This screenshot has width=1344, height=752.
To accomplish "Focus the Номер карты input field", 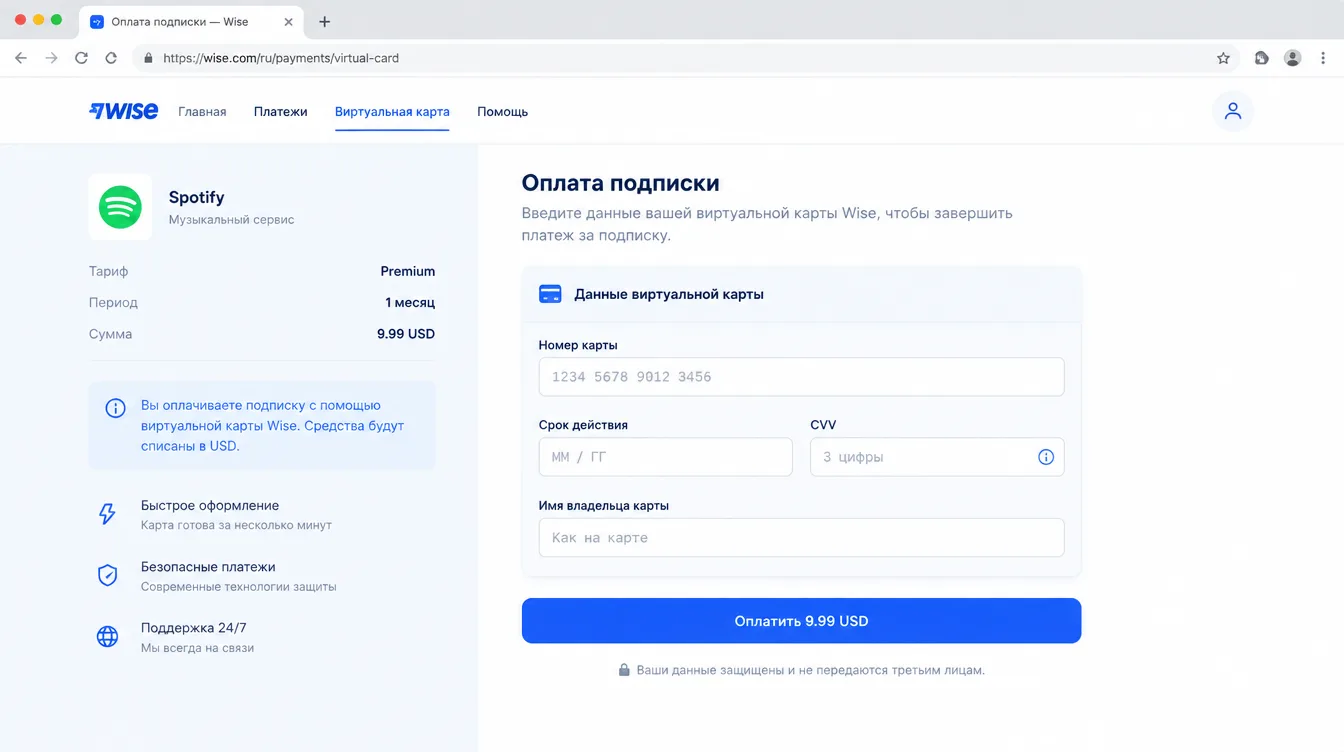I will click(801, 377).
